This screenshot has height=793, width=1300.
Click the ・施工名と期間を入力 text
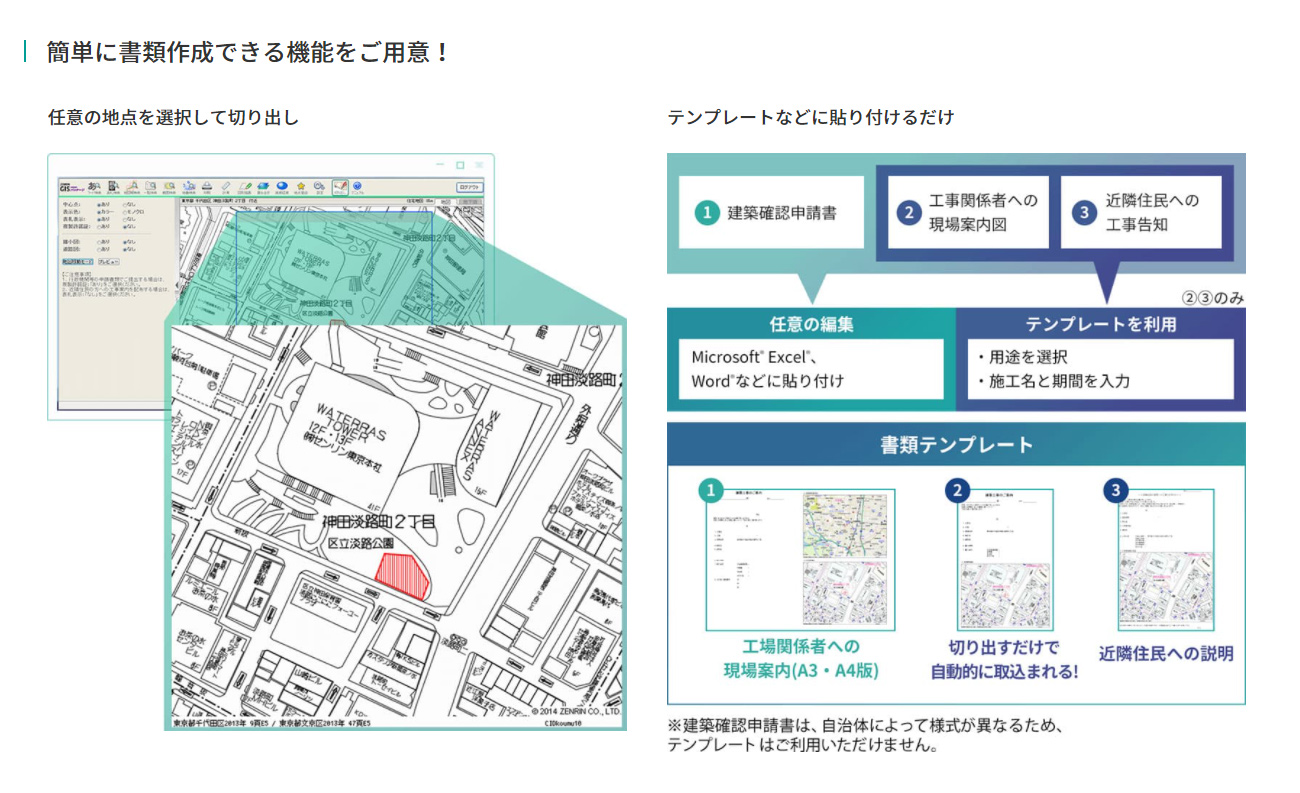point(1053,381)
